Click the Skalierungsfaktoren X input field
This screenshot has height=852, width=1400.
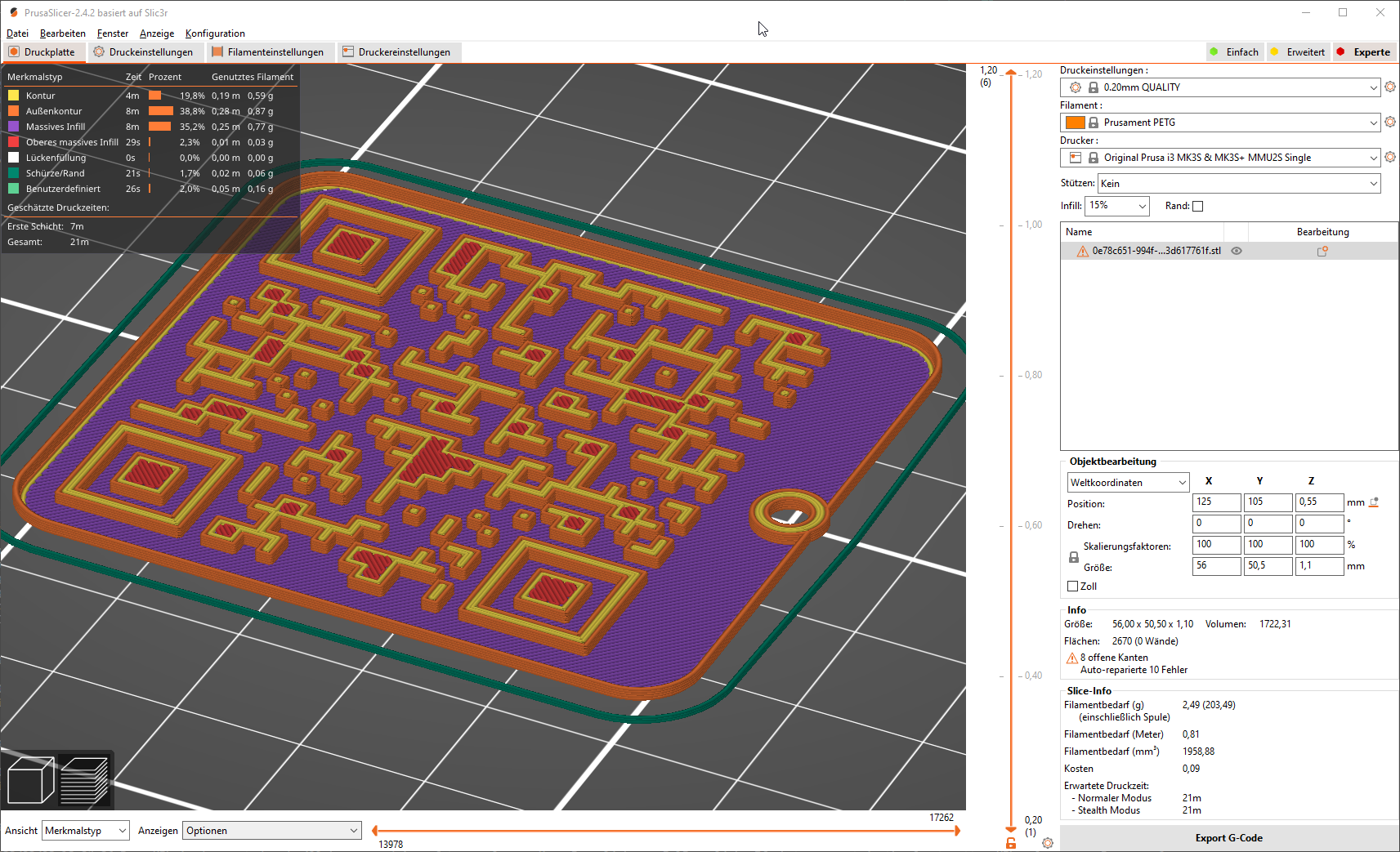1217,545
